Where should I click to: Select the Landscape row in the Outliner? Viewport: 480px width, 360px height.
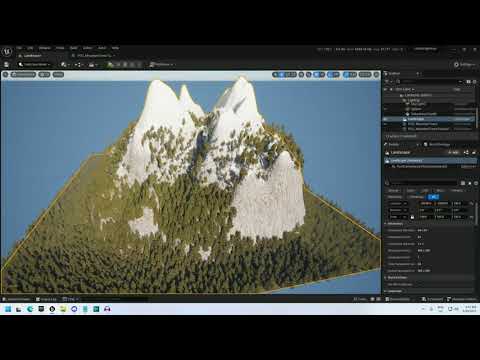click(x=429, y=119)
